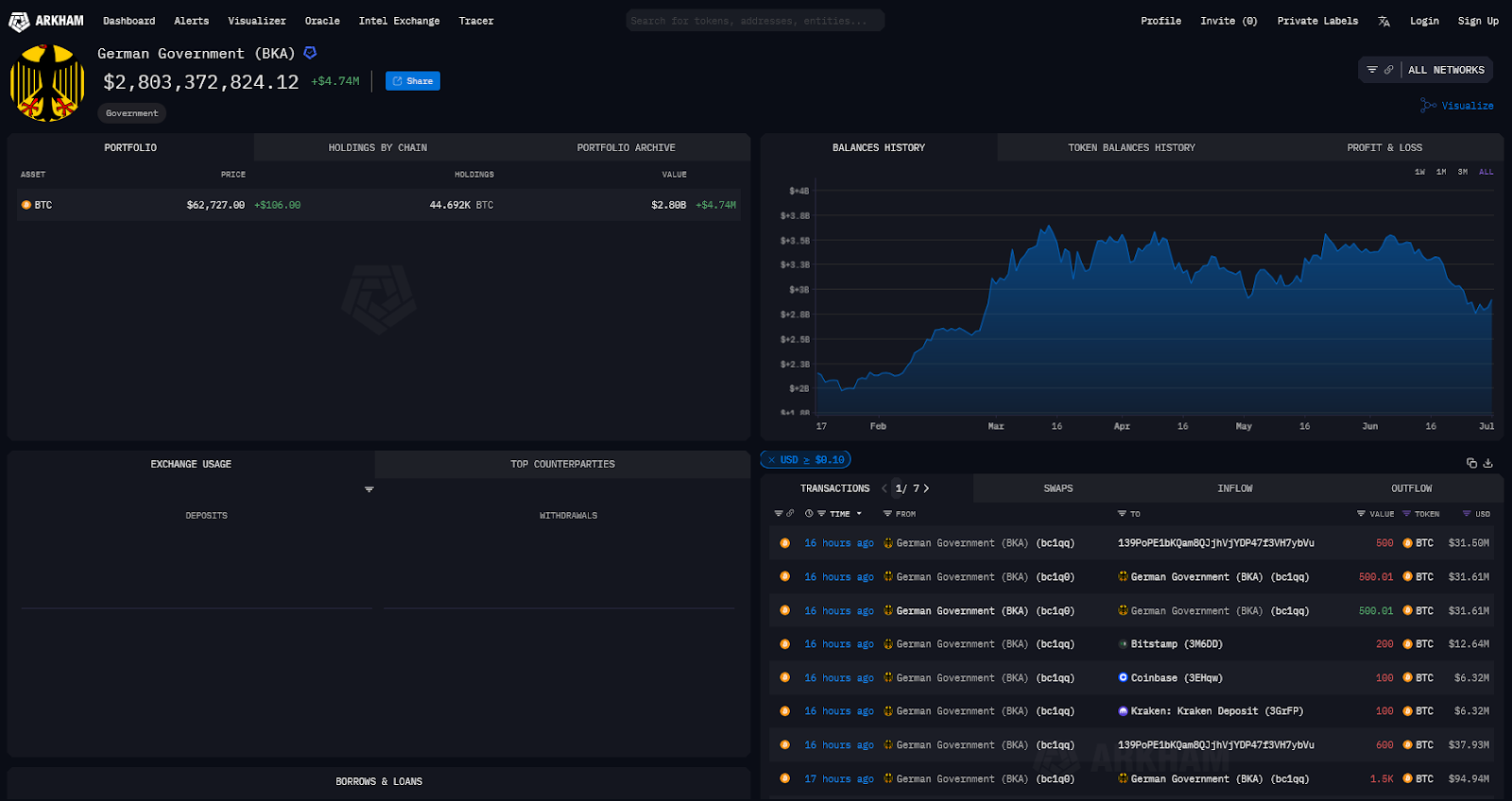The image size is (1512, 801).
Task: Open Visualizer in top navigation
Action: (256, 21)
